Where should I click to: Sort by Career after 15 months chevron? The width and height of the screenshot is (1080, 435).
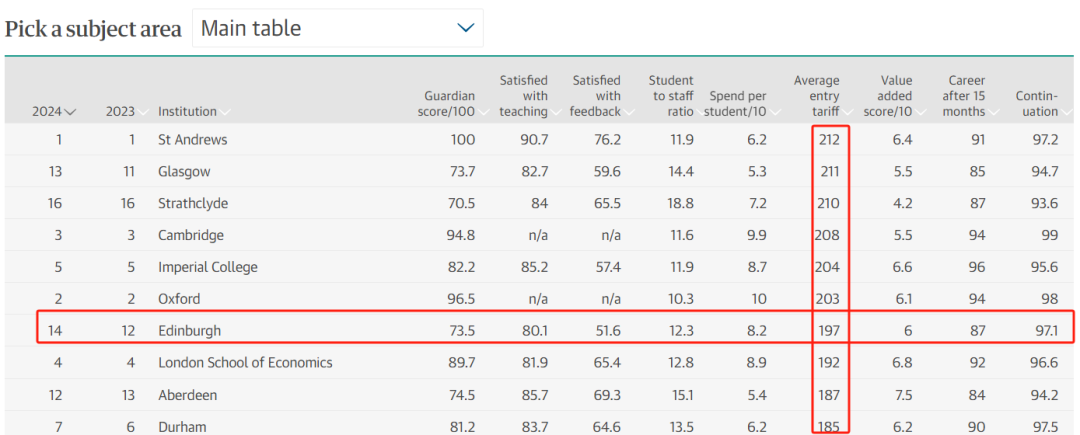point(993,112)
